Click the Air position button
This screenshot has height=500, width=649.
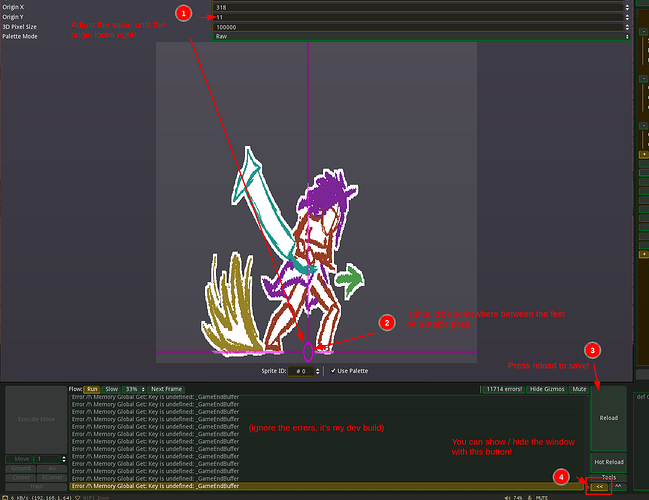52,469
